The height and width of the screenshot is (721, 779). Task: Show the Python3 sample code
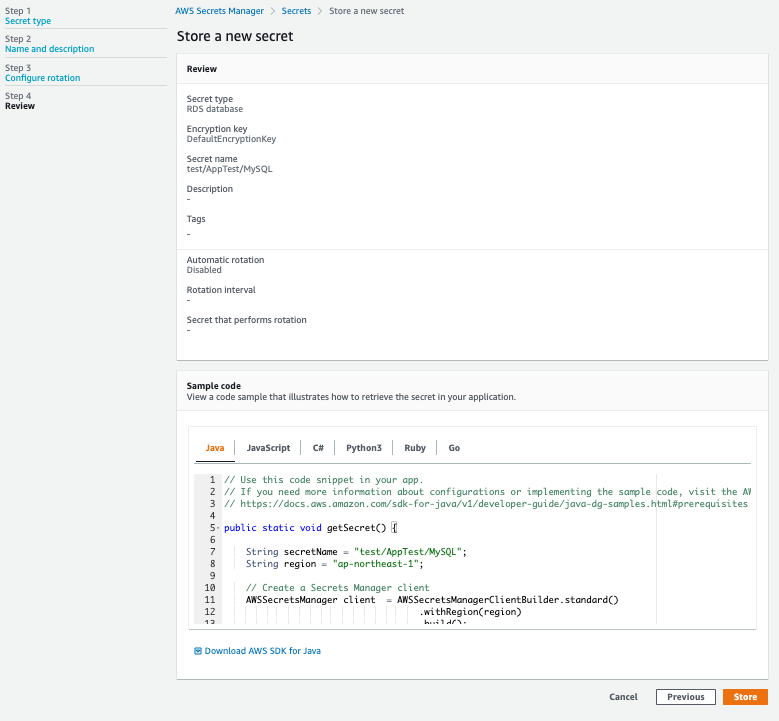click(364, 448)
